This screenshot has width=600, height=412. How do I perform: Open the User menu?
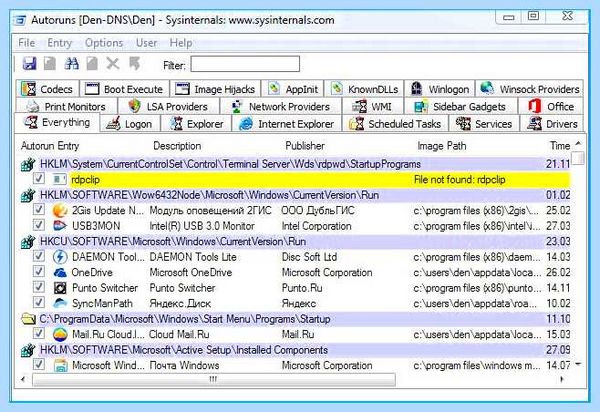pyautogui.click(x=146, y=43)
